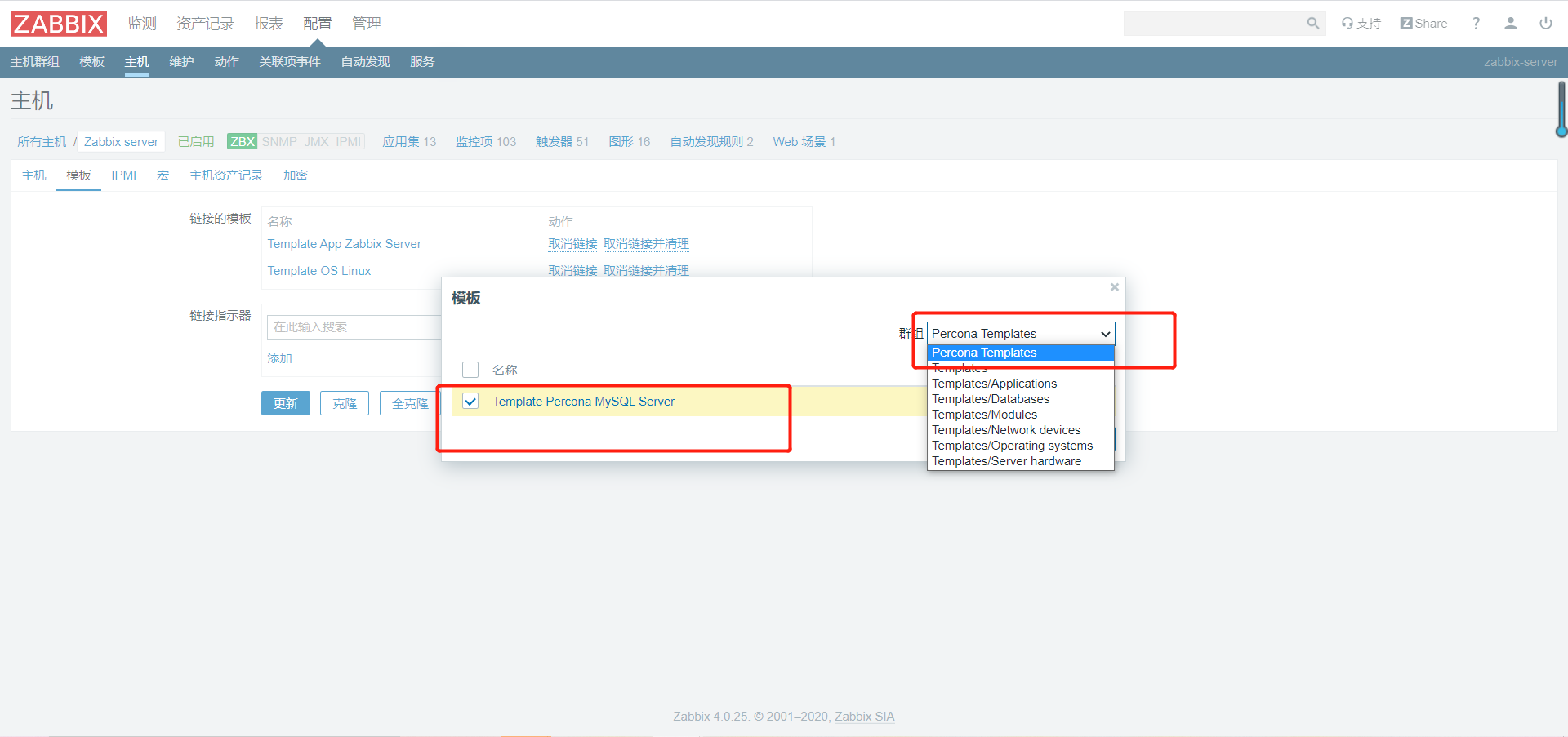Go to 维护 submenu
1568x737 pixels.
[x=181, y=62]
